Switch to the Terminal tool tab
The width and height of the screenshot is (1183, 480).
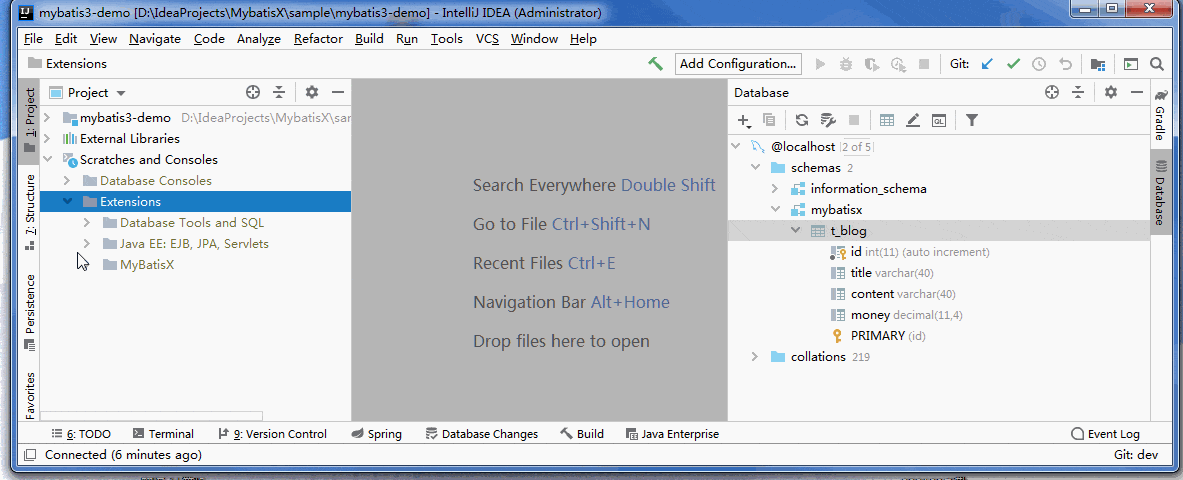[x=163, y=434]
